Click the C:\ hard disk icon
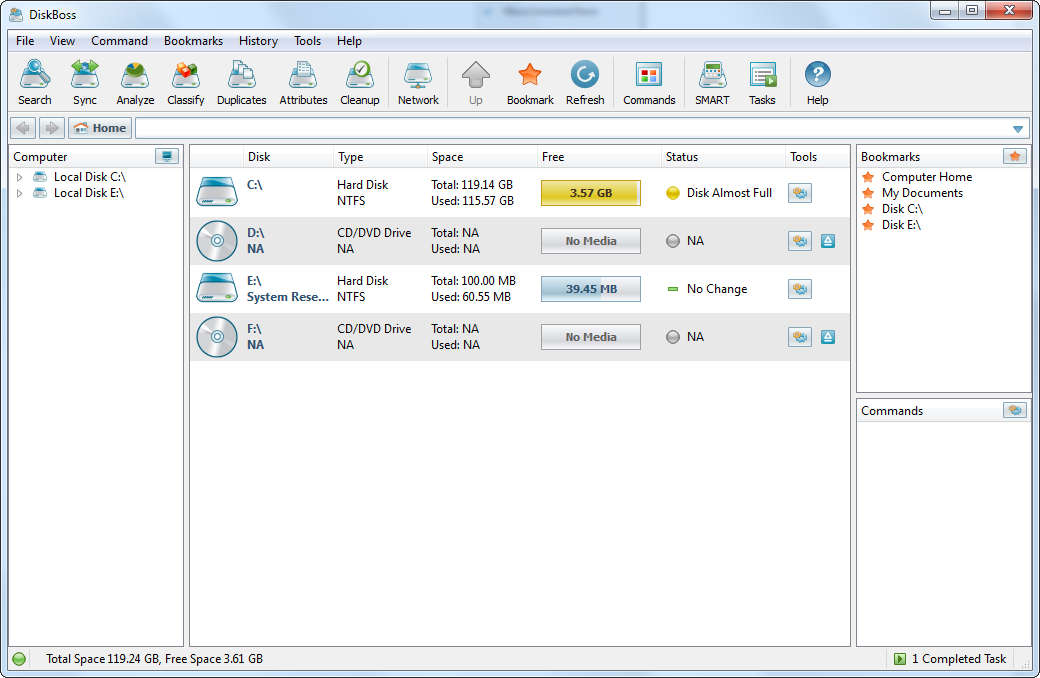 [217, 192]
